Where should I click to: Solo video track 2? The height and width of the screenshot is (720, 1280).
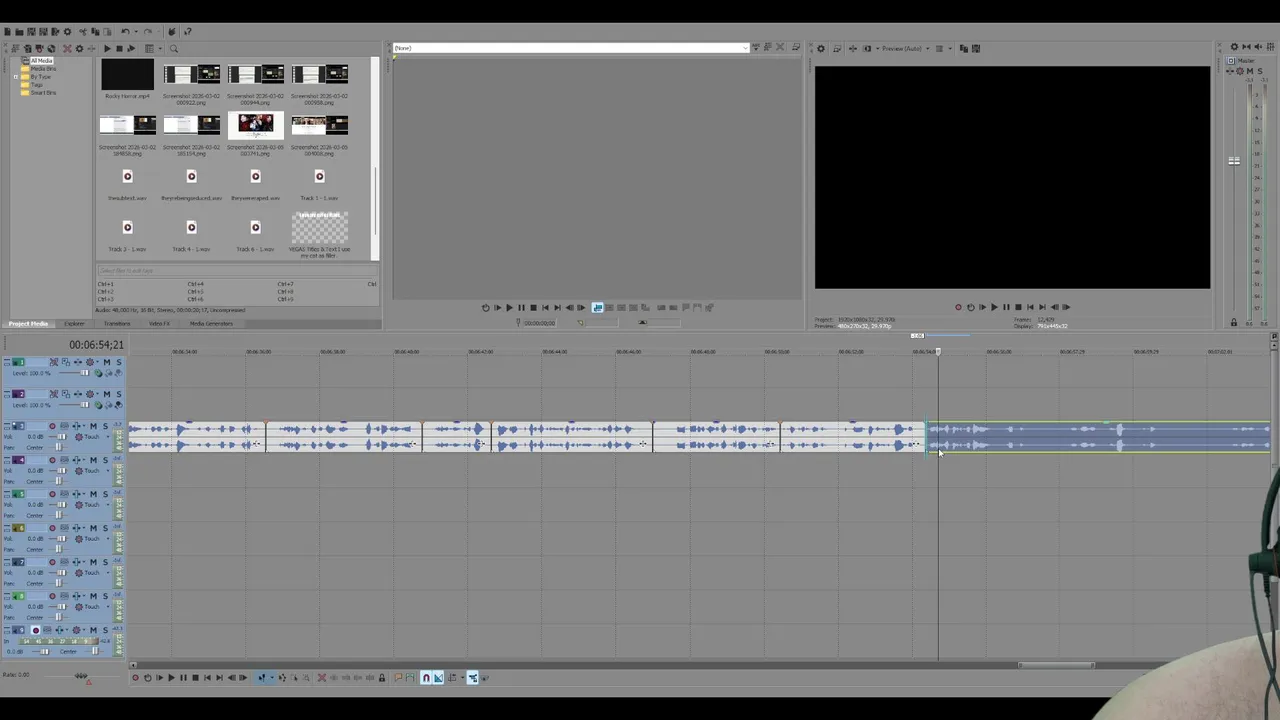tap(119, 394)
